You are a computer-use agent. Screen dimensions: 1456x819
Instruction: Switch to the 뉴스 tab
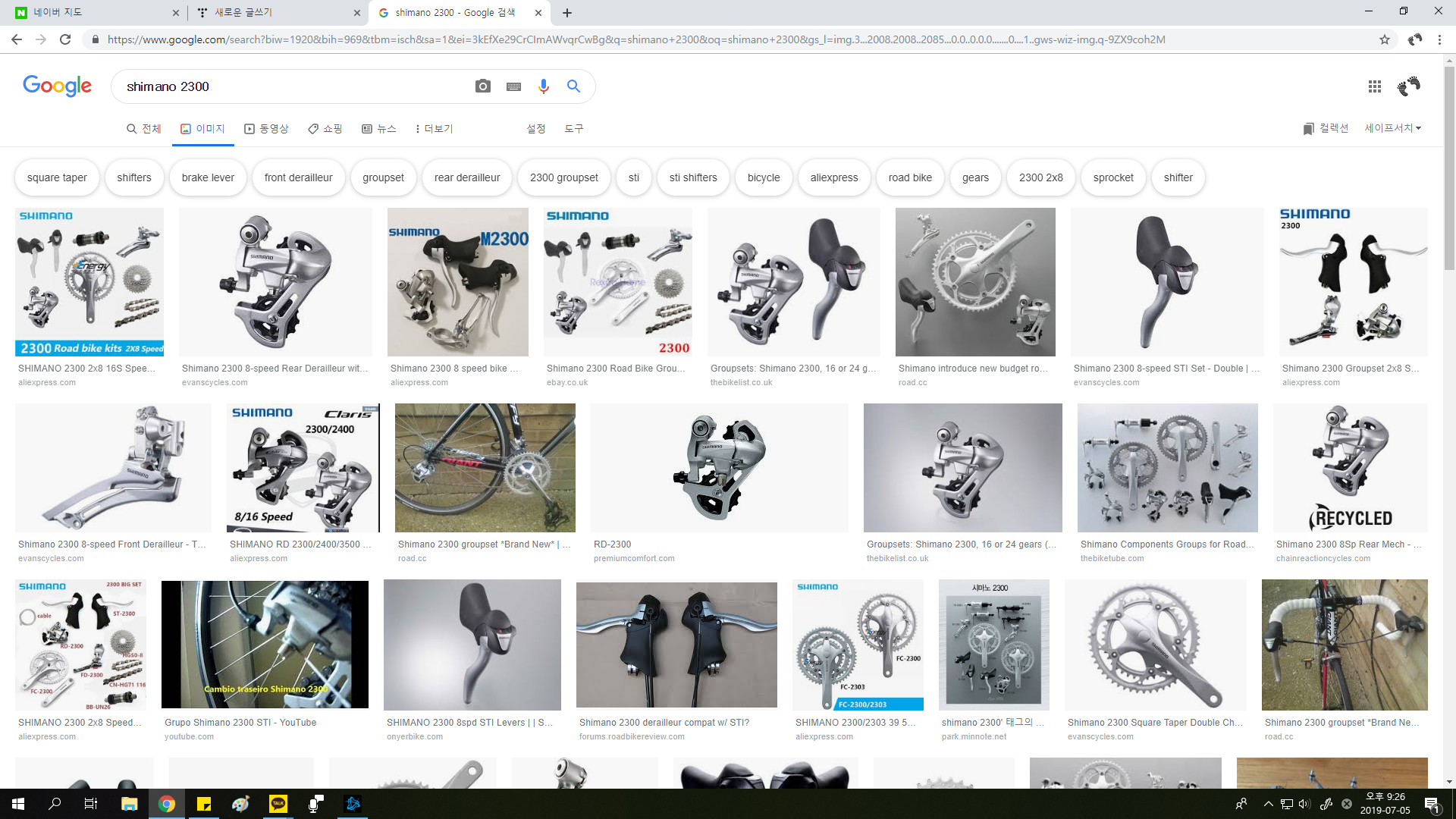coord(379,129)
